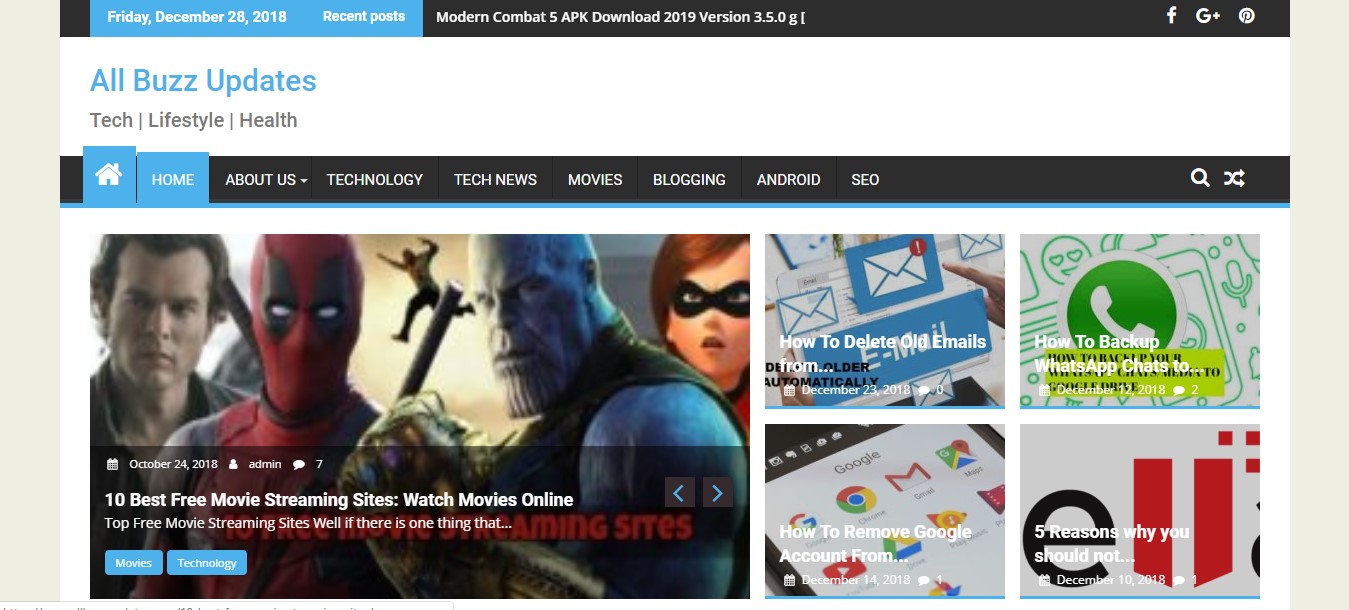Open the ANDROID menu item
The height and width of the screenshot is (610, 1349).
788,180
